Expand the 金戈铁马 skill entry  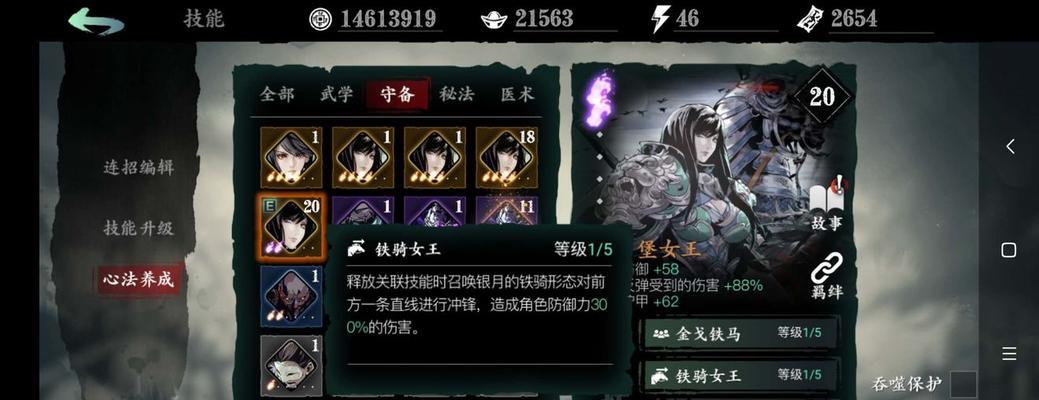[741, 333]
